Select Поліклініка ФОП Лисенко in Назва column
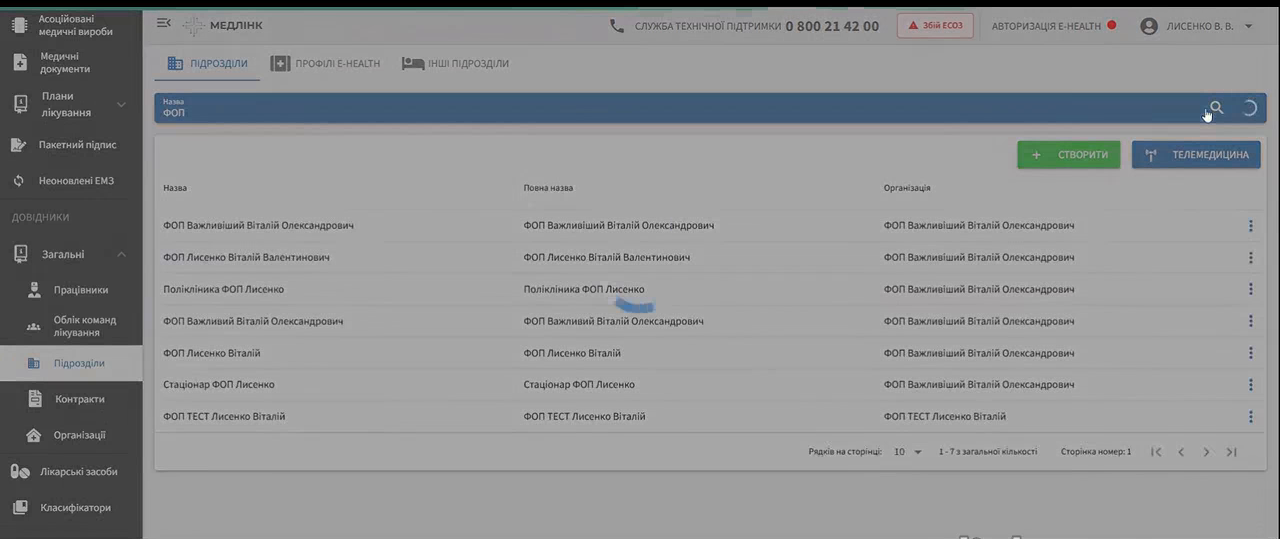 (223, 290)
